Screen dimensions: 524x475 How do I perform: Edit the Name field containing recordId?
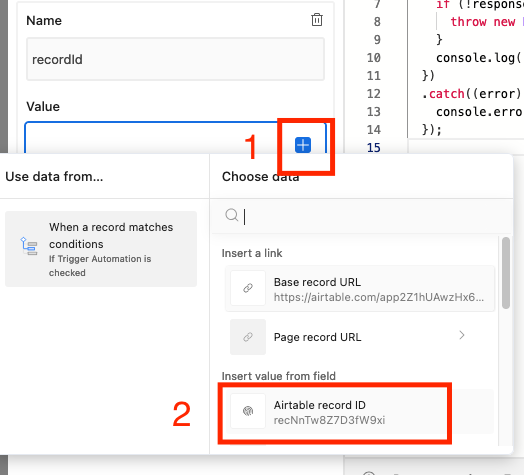[175, 59]
